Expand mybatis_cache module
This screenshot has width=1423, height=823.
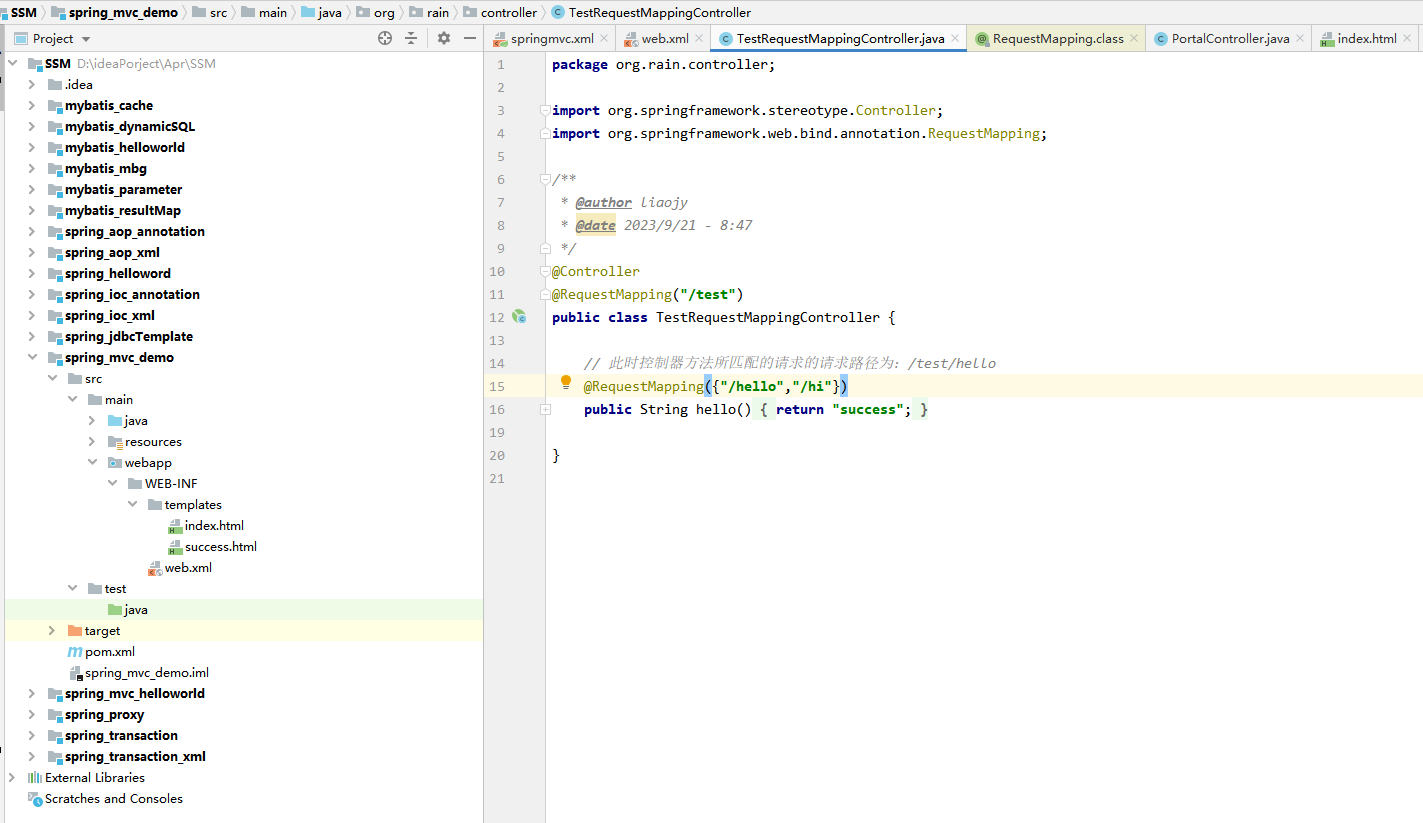click(x=32, y=105)
